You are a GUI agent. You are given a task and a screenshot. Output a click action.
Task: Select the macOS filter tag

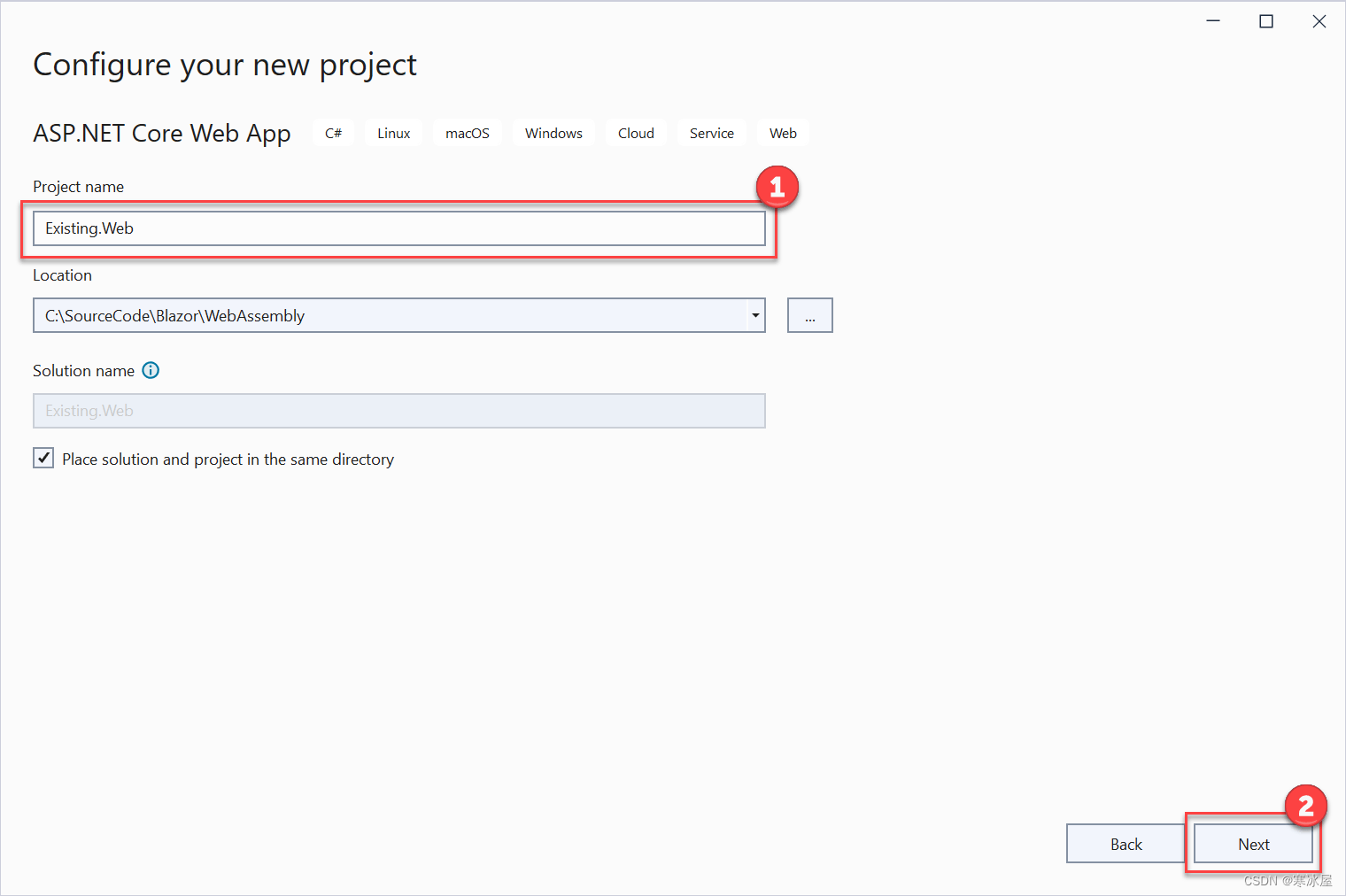click(x=467, y=133)
